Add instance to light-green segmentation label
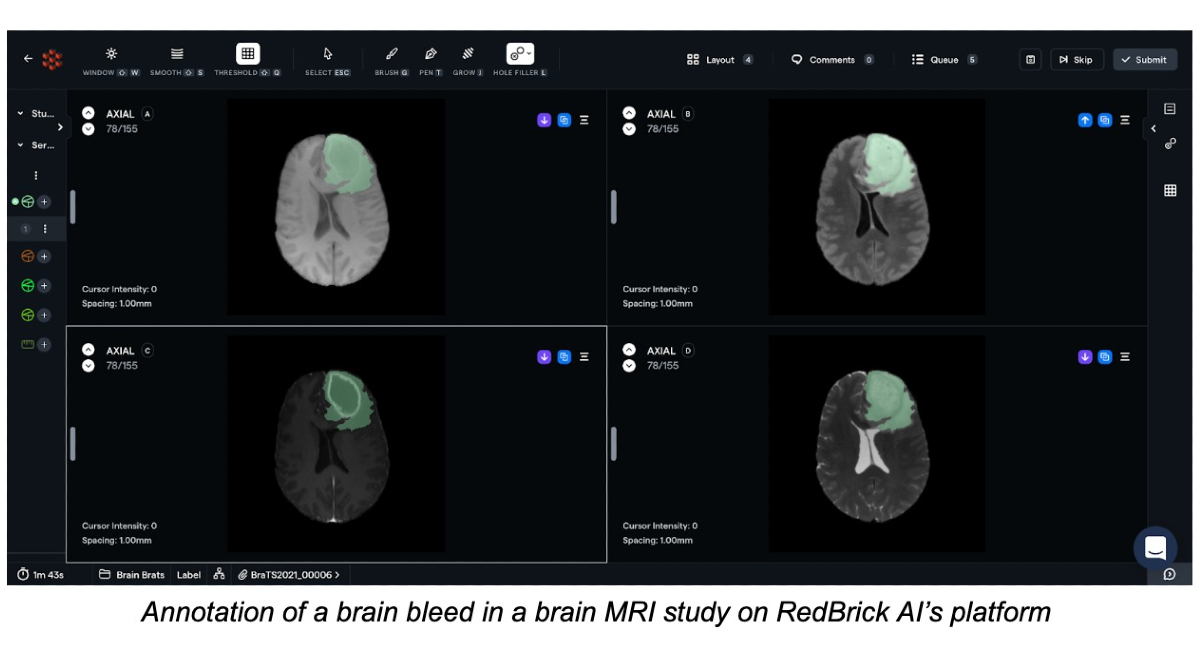 (x=44, y=202)
